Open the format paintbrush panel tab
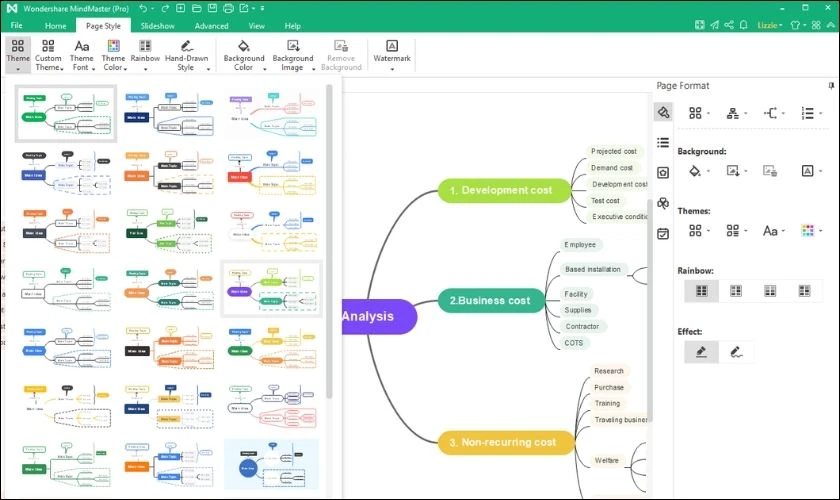840x500 pixels. pos(663,112)
